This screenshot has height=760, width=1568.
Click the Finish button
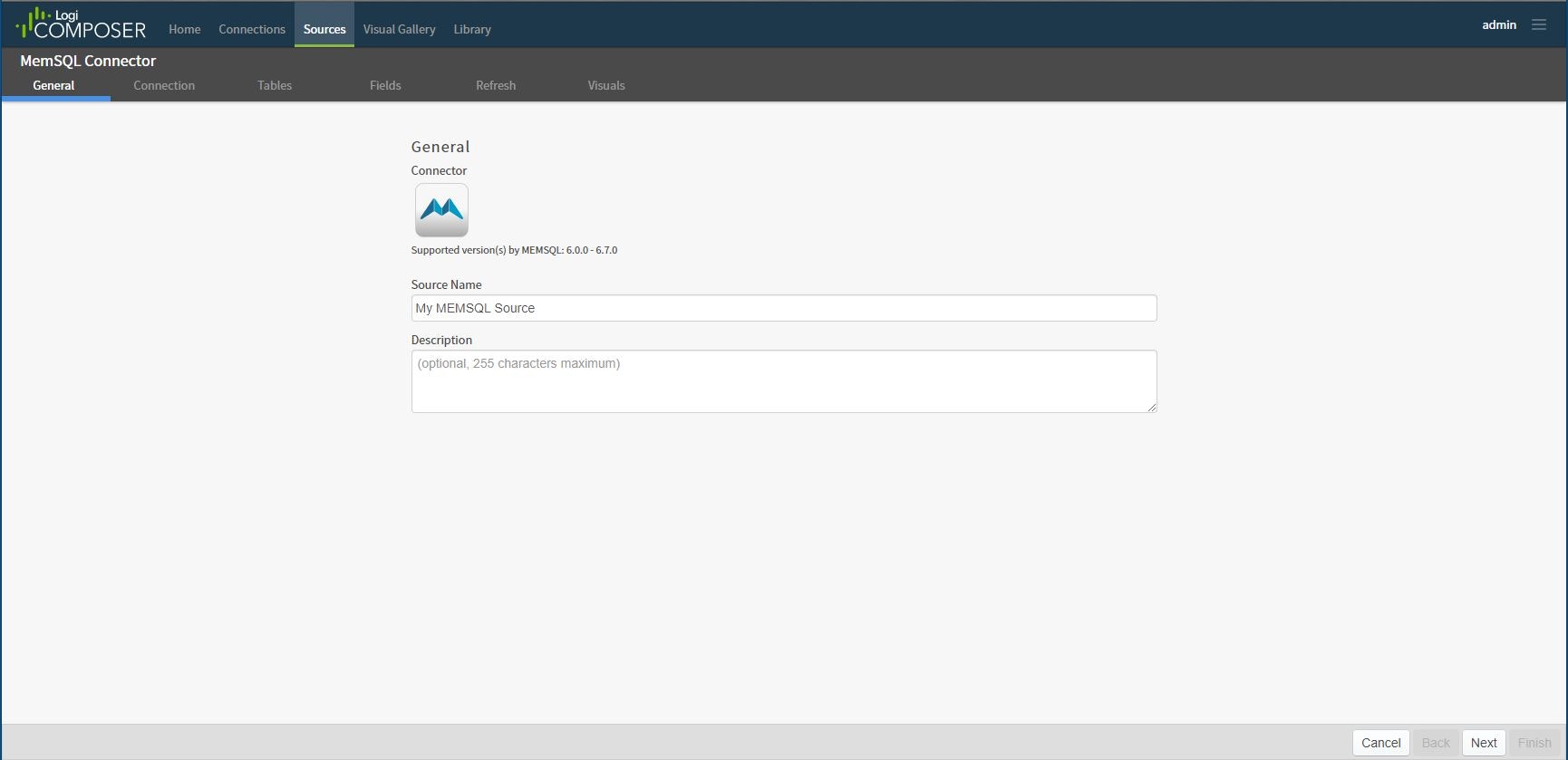1534,743
